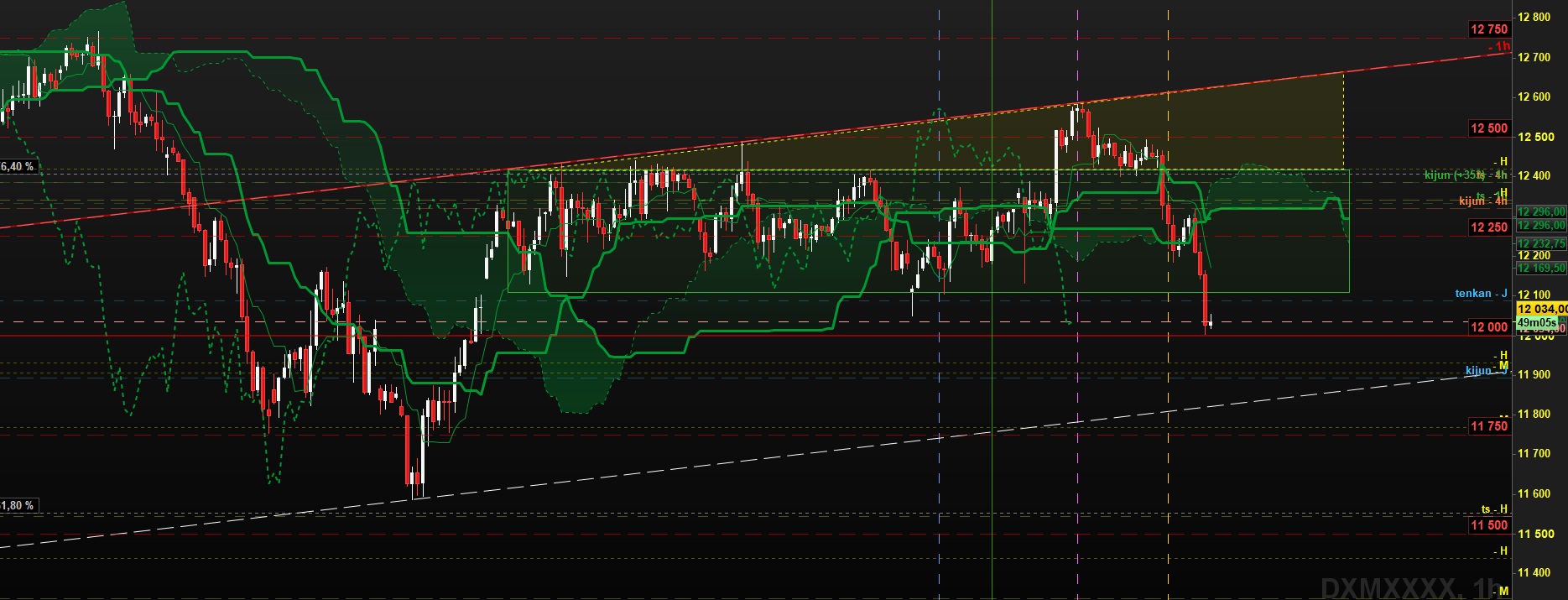Click the yellow 12 500 axis value
This screenshot has width=1568, height=600.
[1537, 137]
